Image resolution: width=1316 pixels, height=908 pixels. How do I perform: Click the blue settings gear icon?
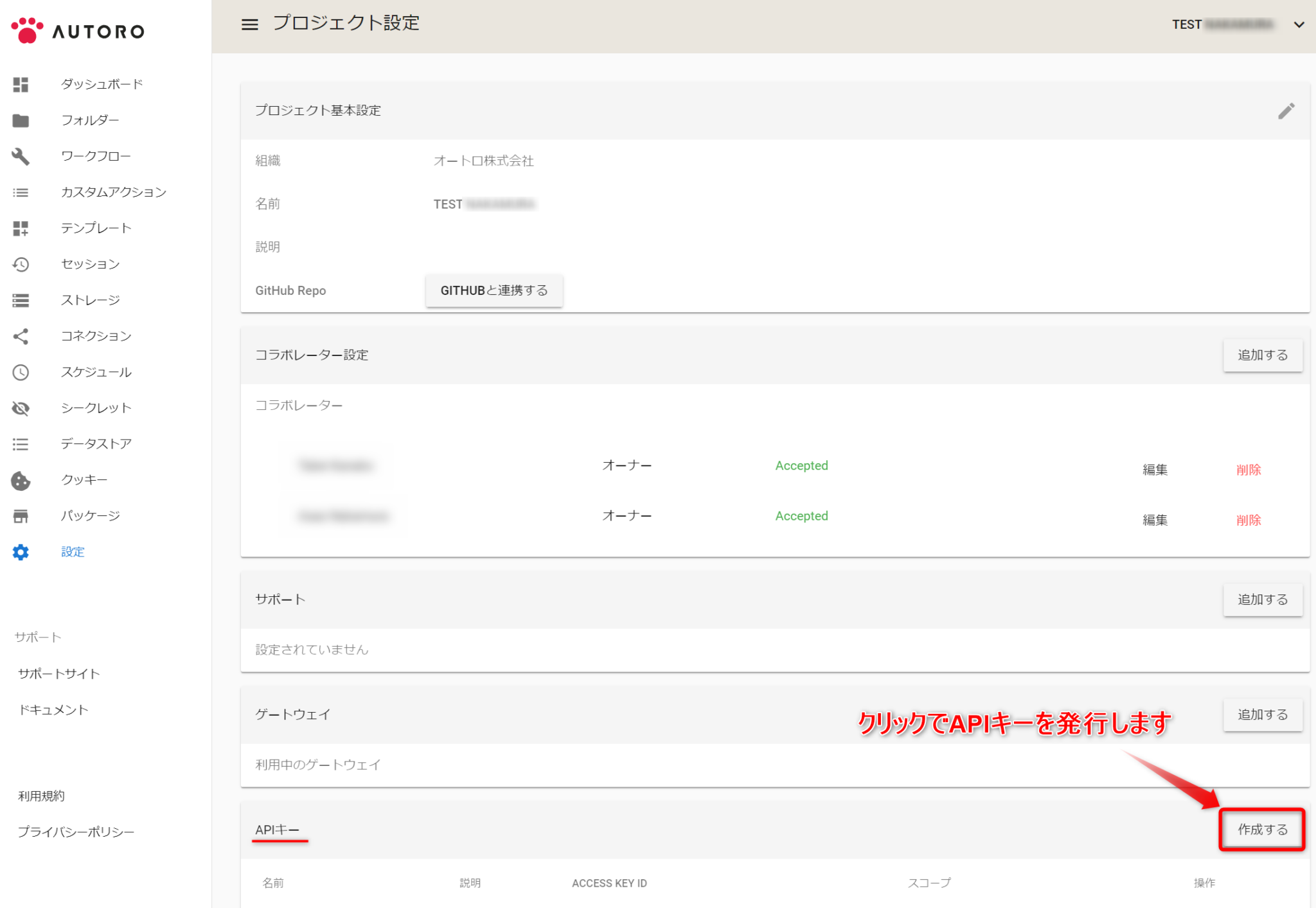(21, 552)
